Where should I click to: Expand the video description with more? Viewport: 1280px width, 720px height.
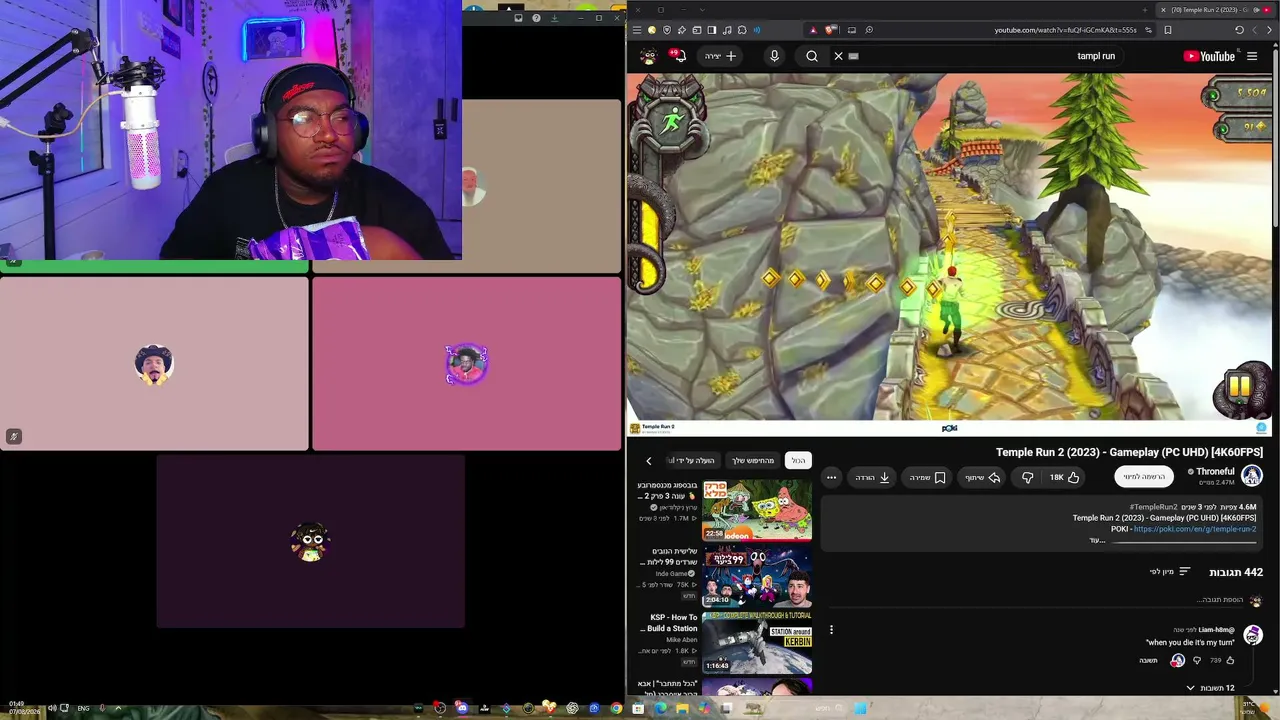coord(1097,540)
